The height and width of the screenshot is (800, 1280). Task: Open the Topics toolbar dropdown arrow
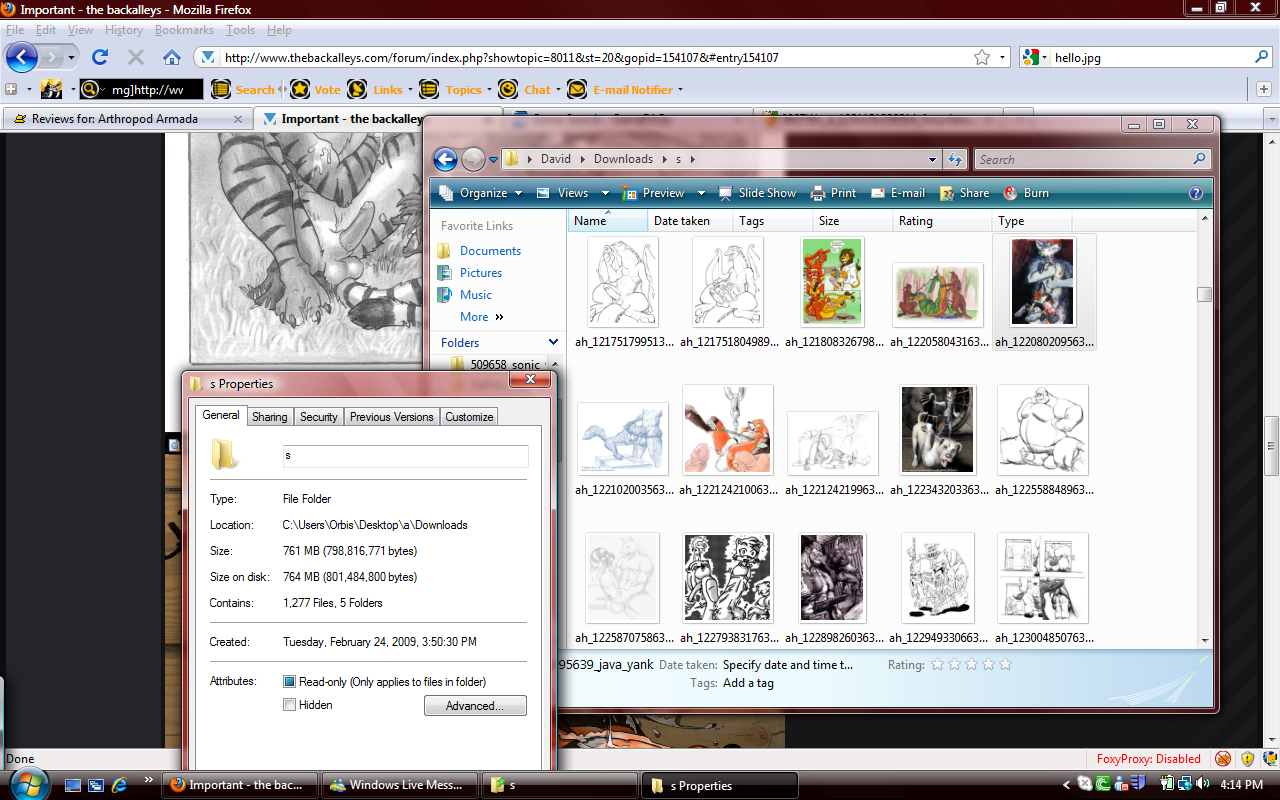click(x=489, y=90)
